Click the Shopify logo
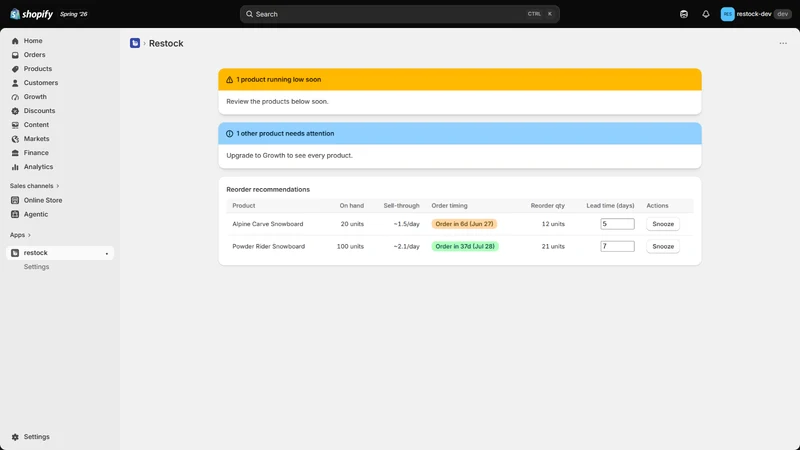 (x=31, y=14)
